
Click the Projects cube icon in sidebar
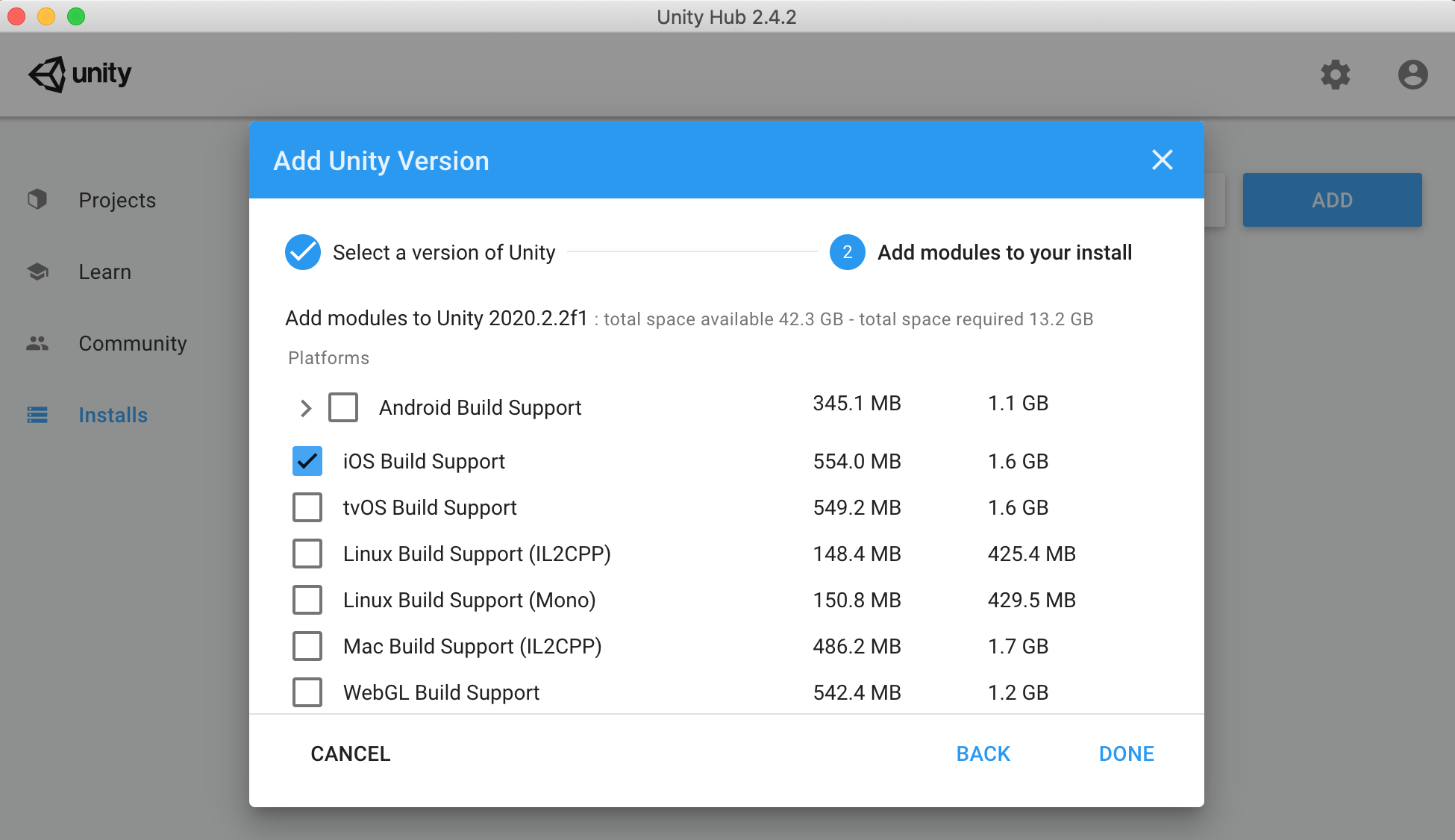coord(37,199)
